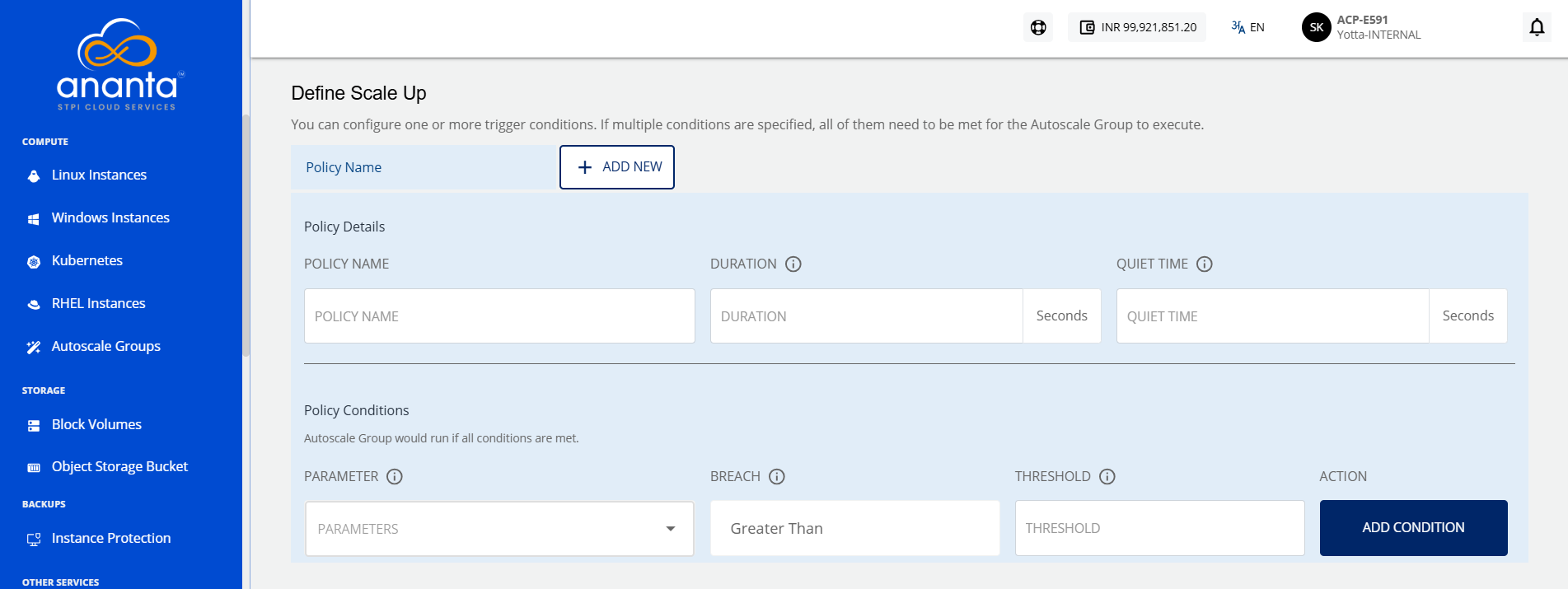Click the Instance Protection monitor icon

(34, 539)
